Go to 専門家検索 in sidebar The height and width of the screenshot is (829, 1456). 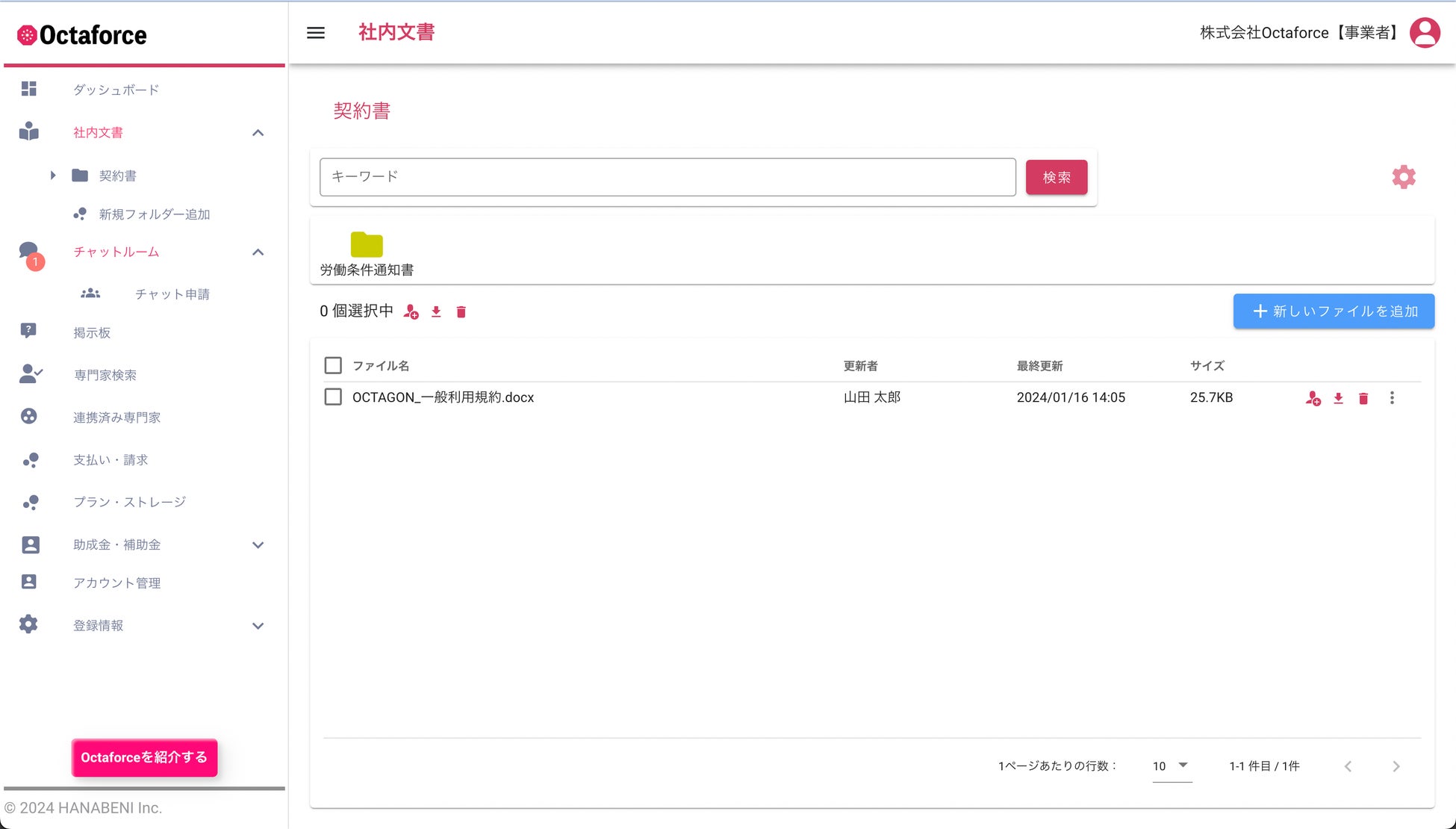[105, 375]
